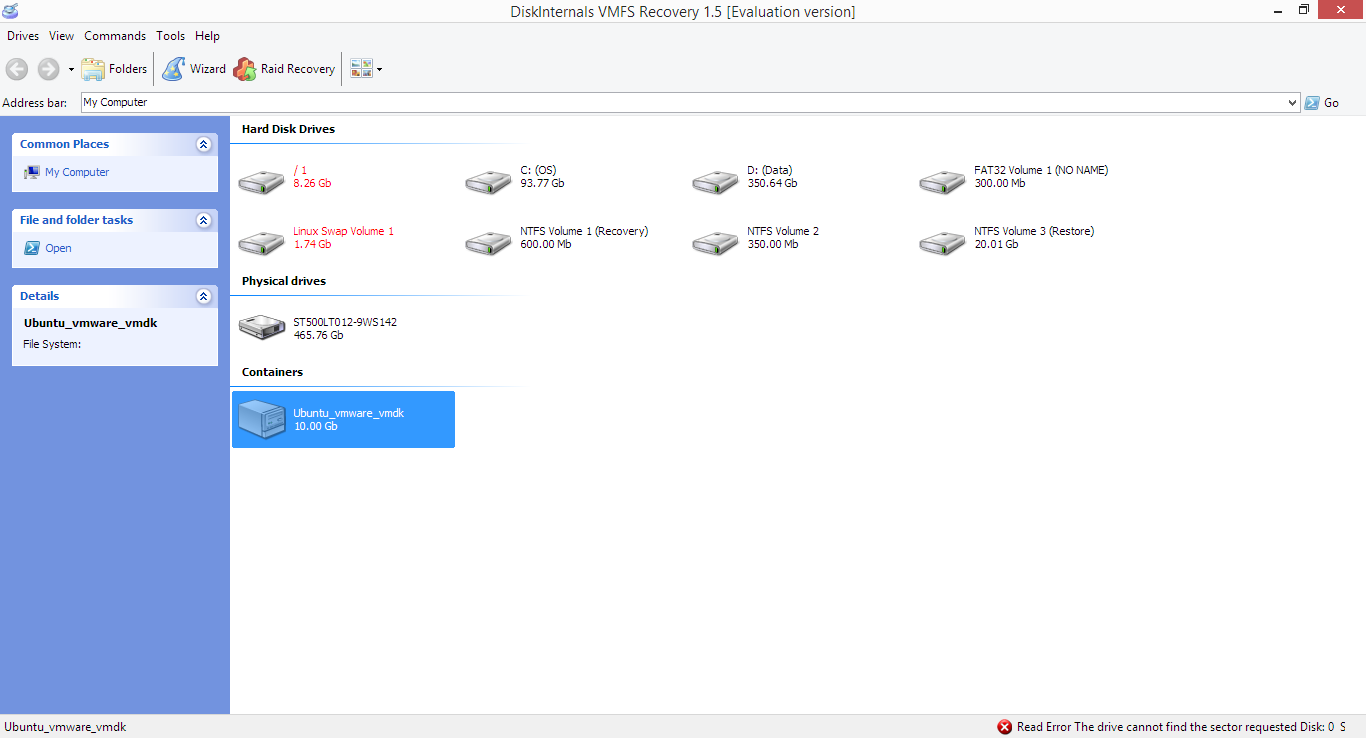The width and height of the screenshot is (1366, 738).
Task: Select NTFS Volume 3 (Restore) icon
Action: (943, 243)
